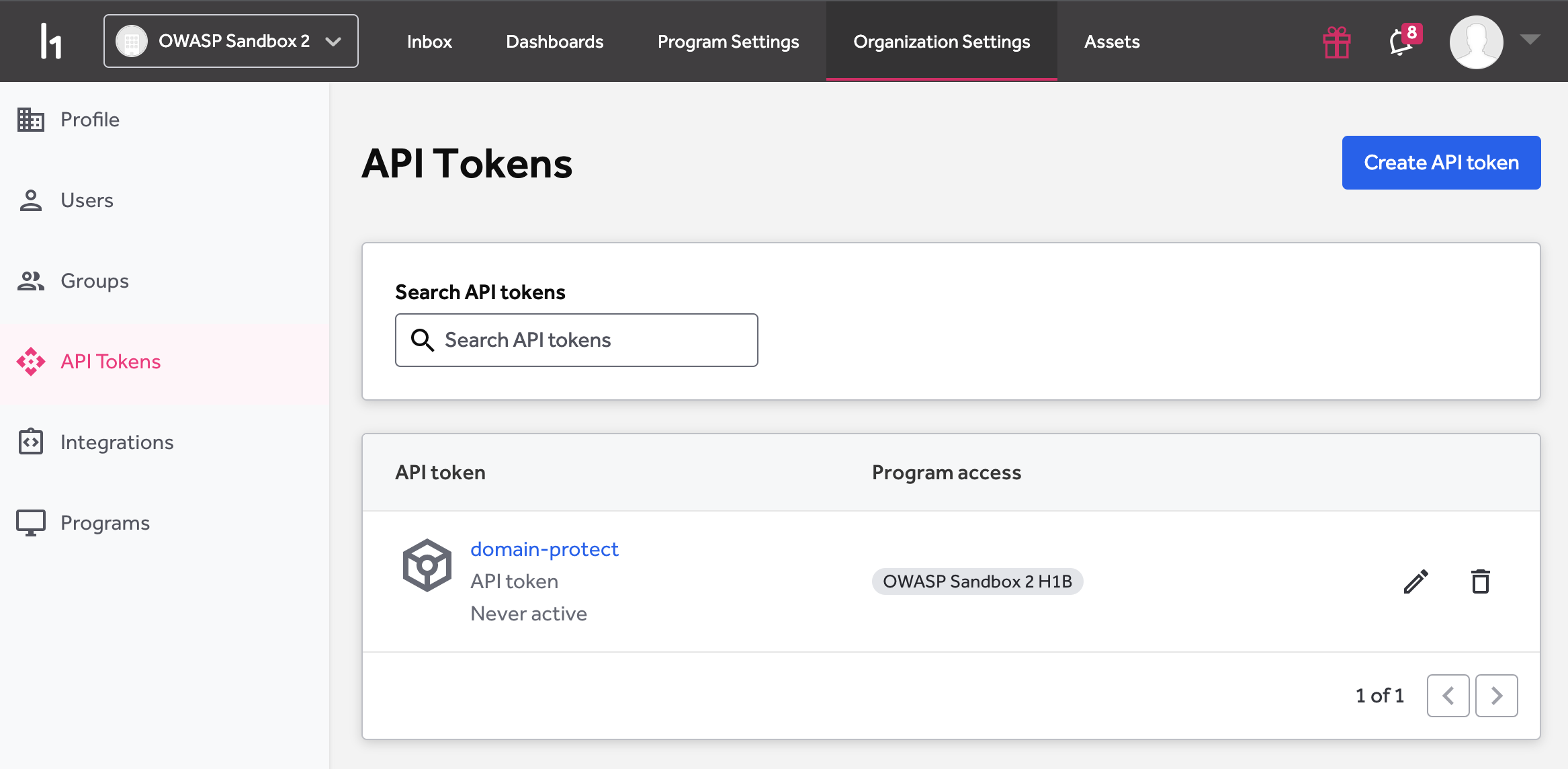
Task: Click the Users person icon
Action: (30, 200)
